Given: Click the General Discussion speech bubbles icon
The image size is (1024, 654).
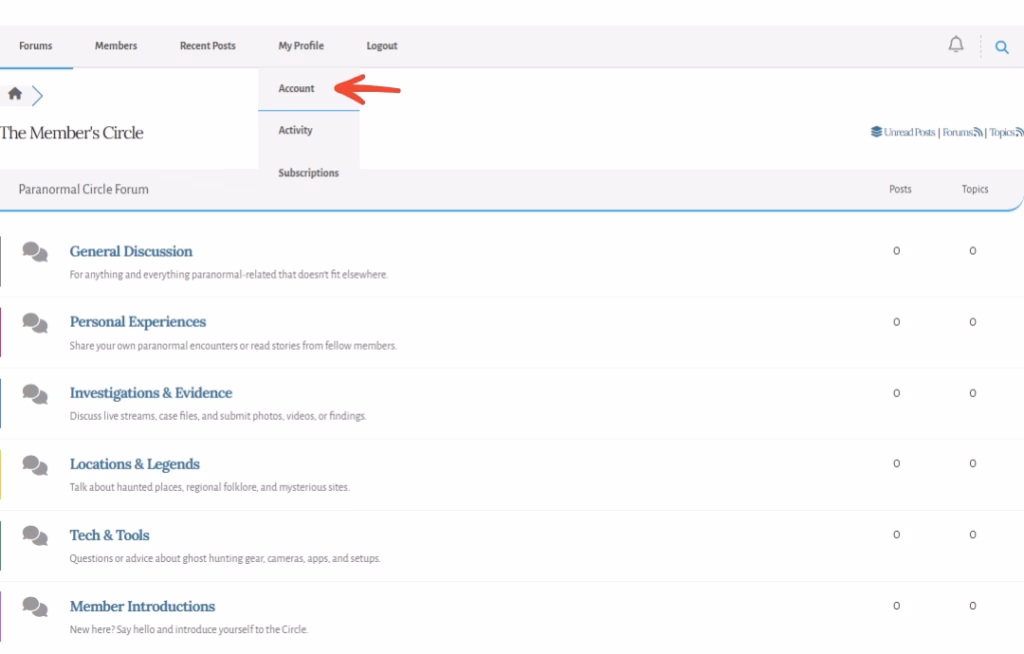Looking at the screenshot, I should pos(35,252).
